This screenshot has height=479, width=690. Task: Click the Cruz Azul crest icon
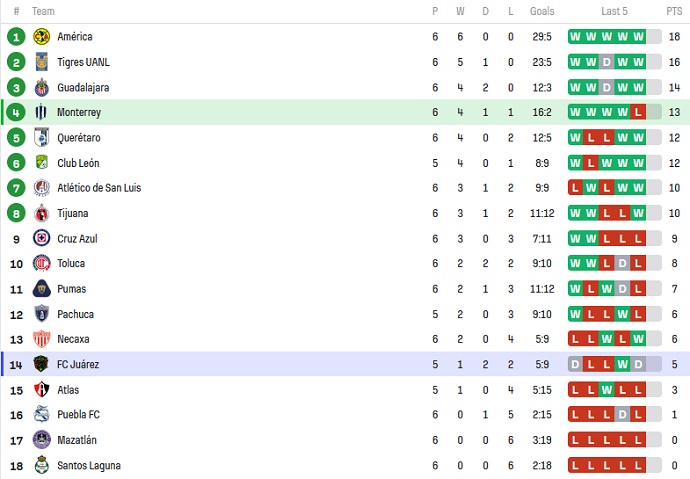coord(41,238)
